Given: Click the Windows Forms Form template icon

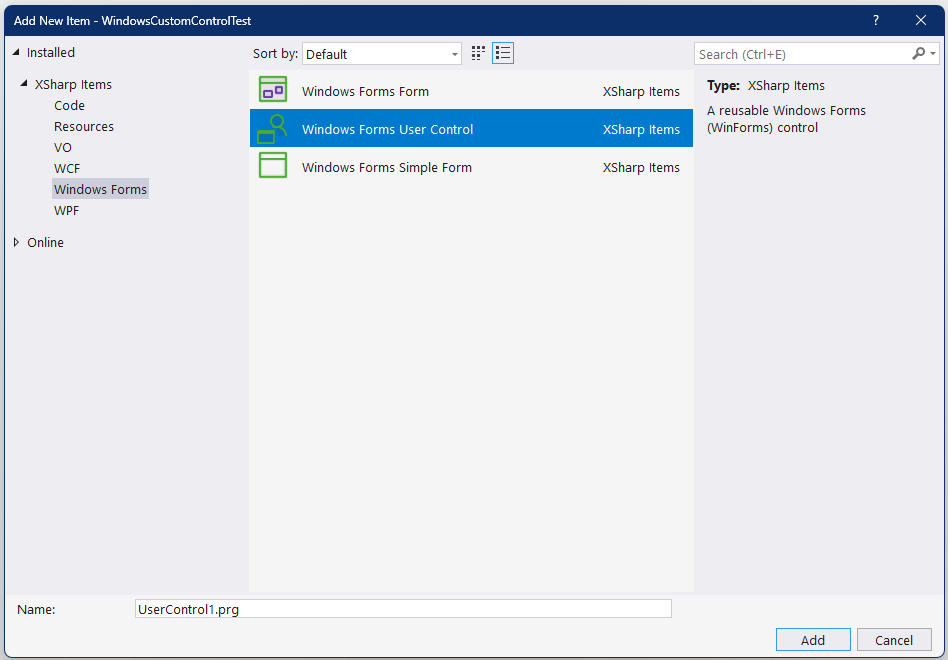Looking at the screenshot, I should pos(272,90).
